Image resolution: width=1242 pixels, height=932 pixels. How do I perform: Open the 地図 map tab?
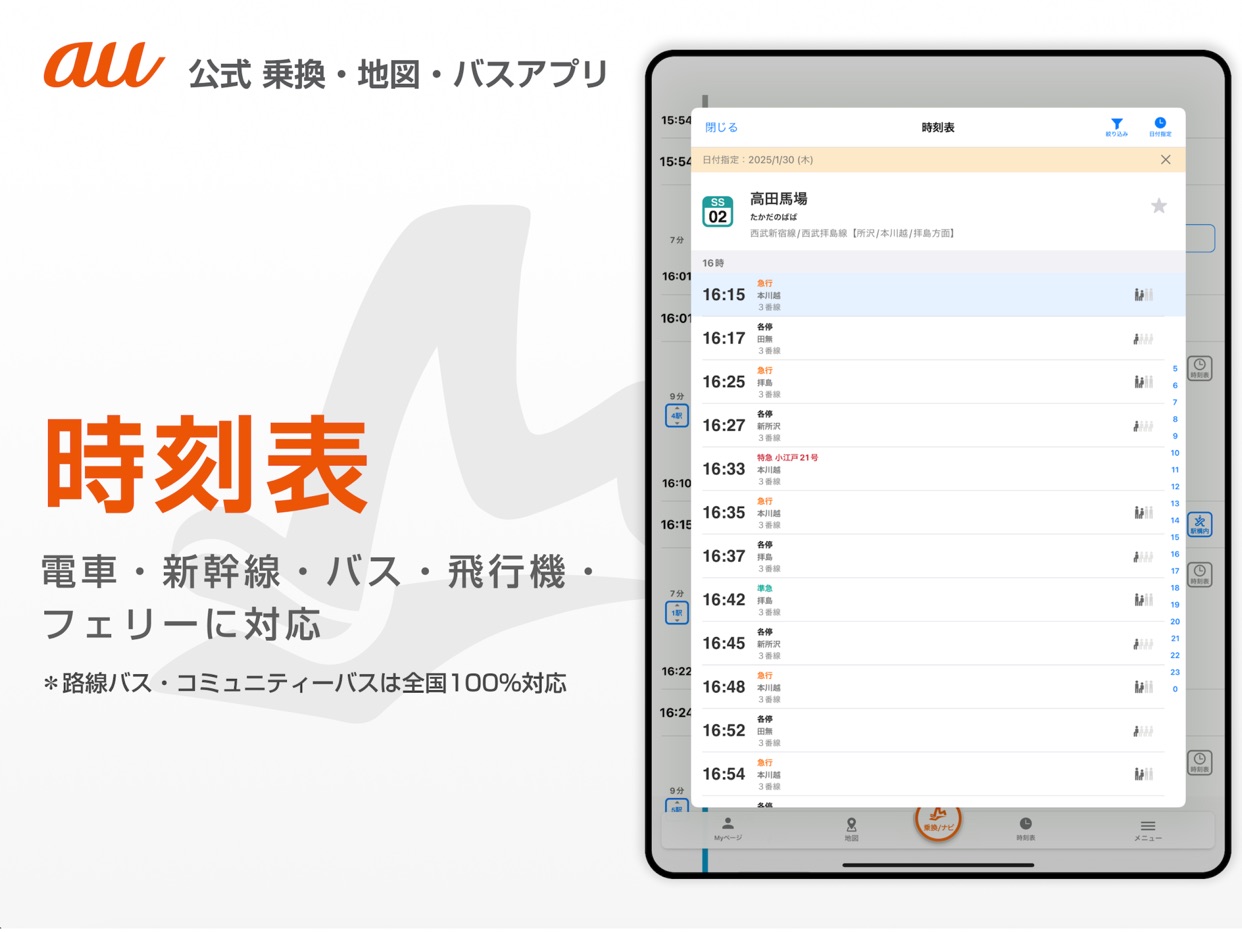(851, 826)
